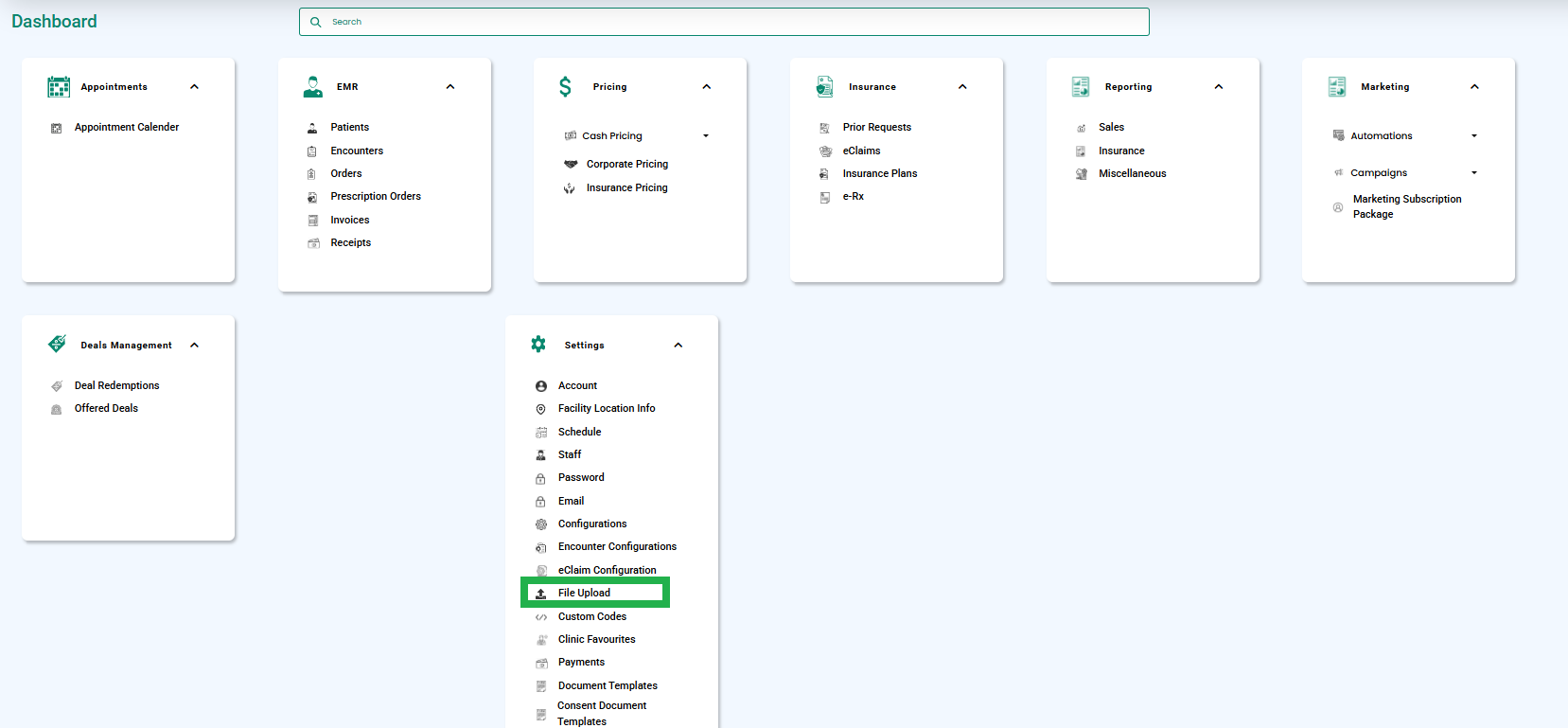1568x728 pixels.
Task: Open Deal Redemptions
Action: coord(117,386)
